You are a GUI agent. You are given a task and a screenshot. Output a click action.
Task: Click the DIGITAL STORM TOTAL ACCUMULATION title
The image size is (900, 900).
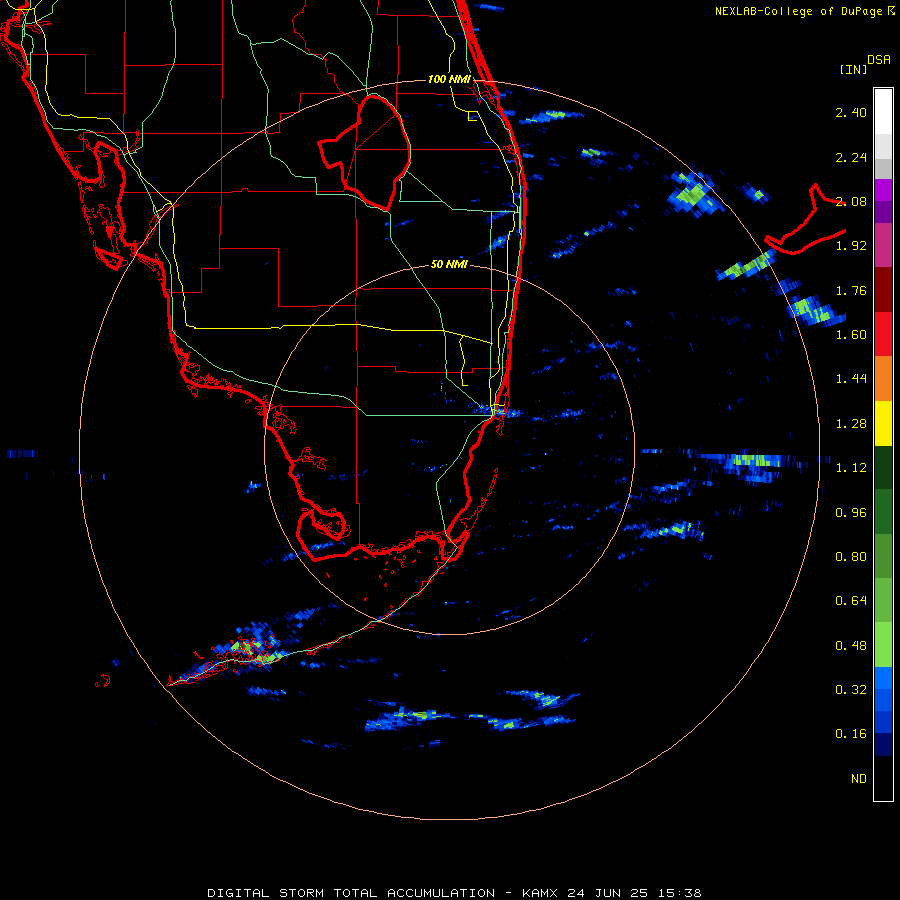(351, 893)
